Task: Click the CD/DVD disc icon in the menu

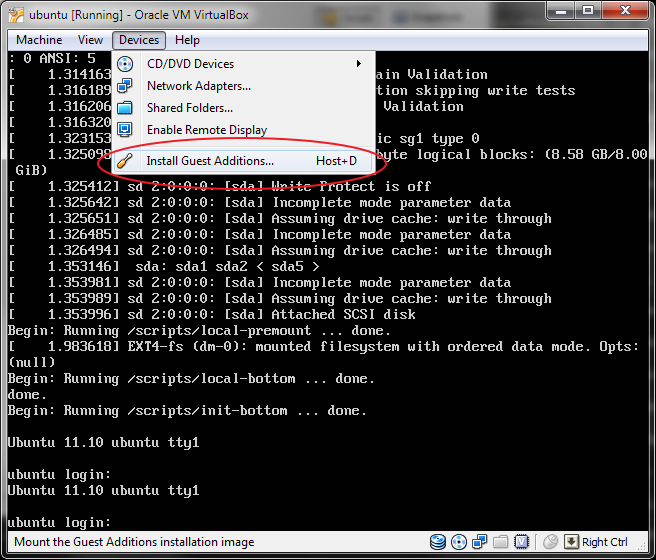Action: 125,64
